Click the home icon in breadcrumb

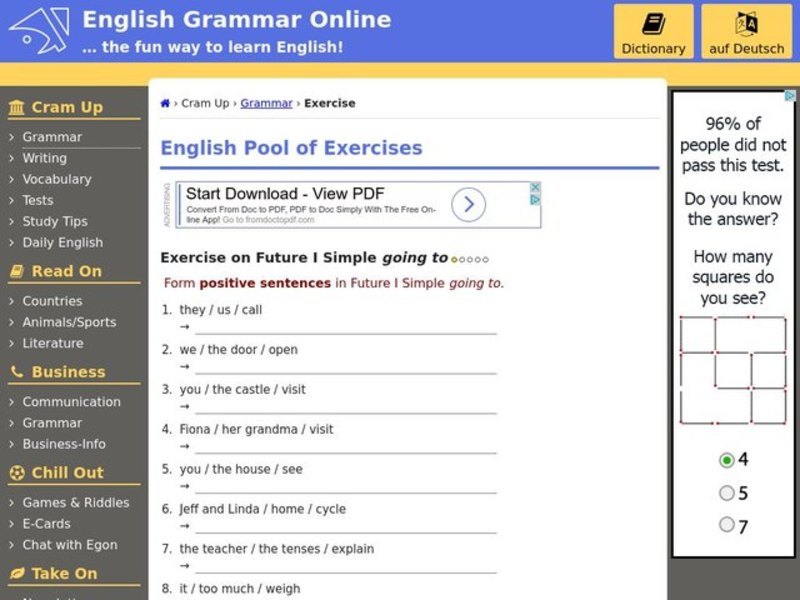click(165, 103)
